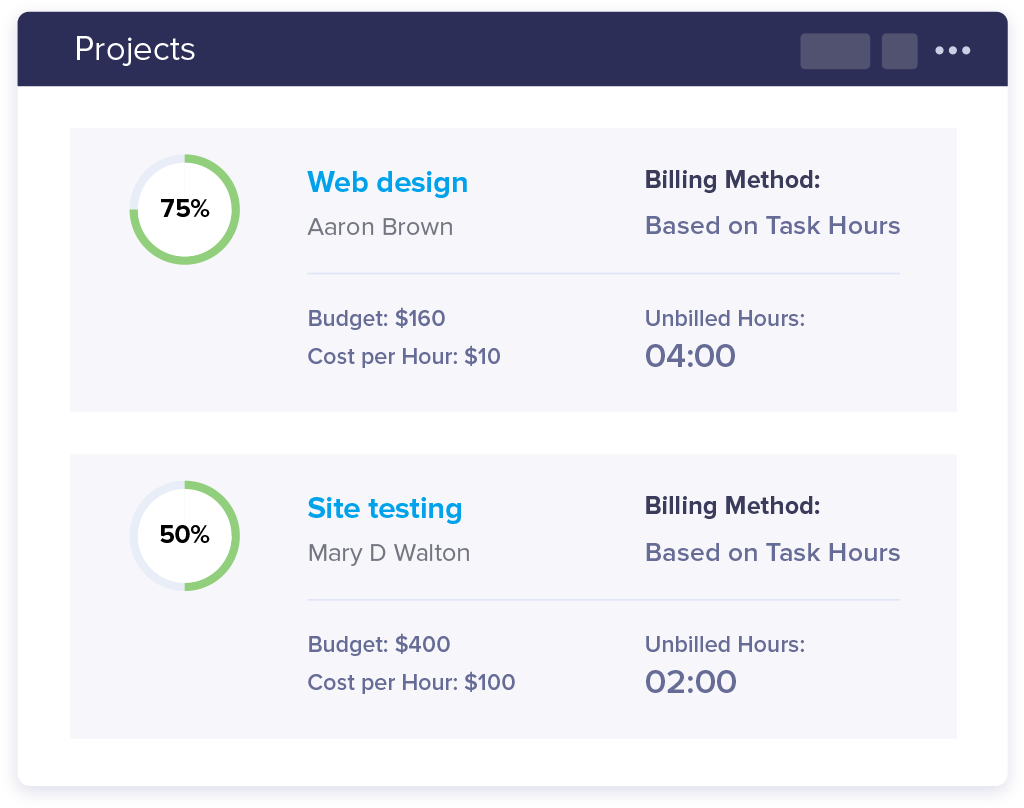1024x808 pixels.
Task: Select the Budget: $160 field
Action: click(376, 318)
